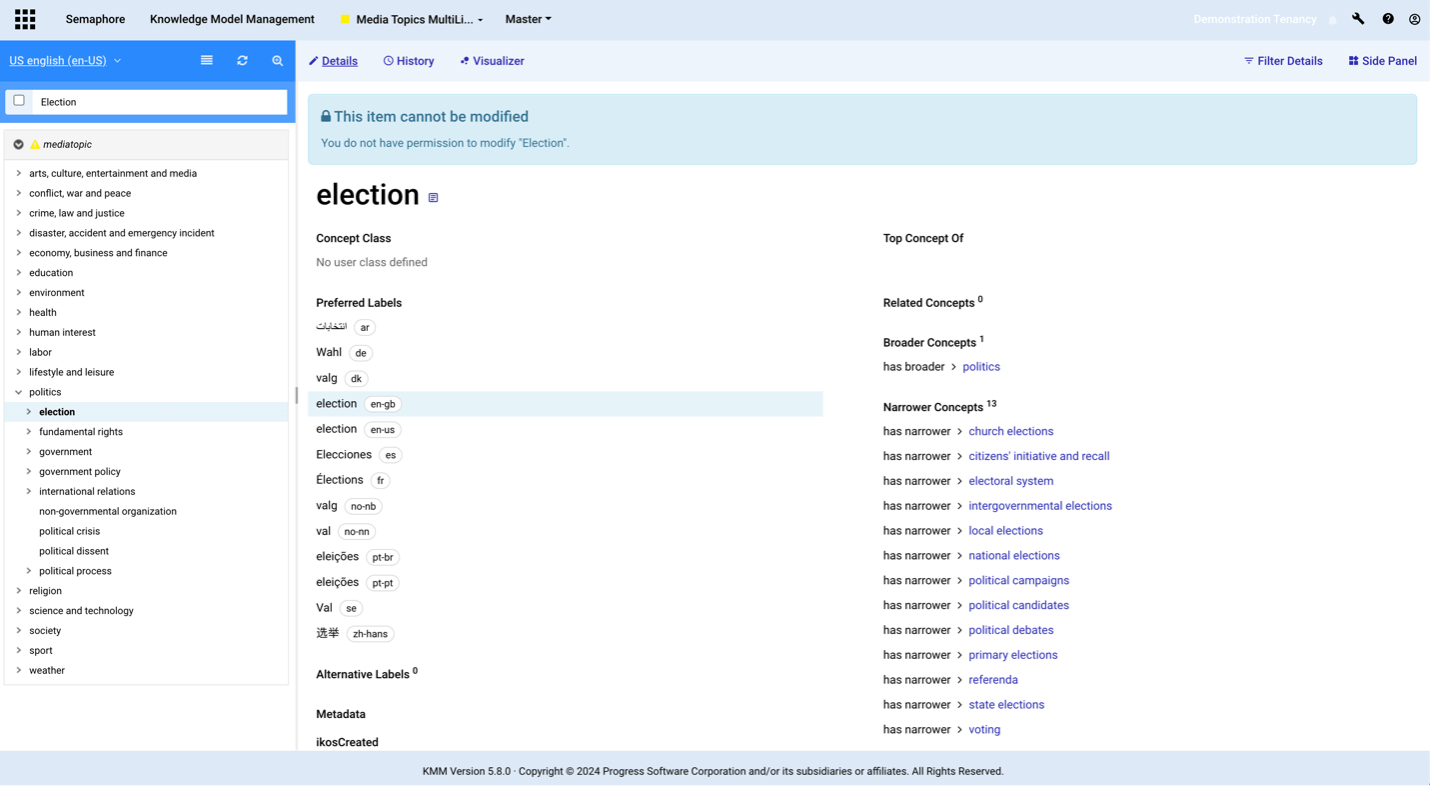Screen dimensions: 1430x788
Task: Open the national elections narrower concept
Action: pos(1013,556)
